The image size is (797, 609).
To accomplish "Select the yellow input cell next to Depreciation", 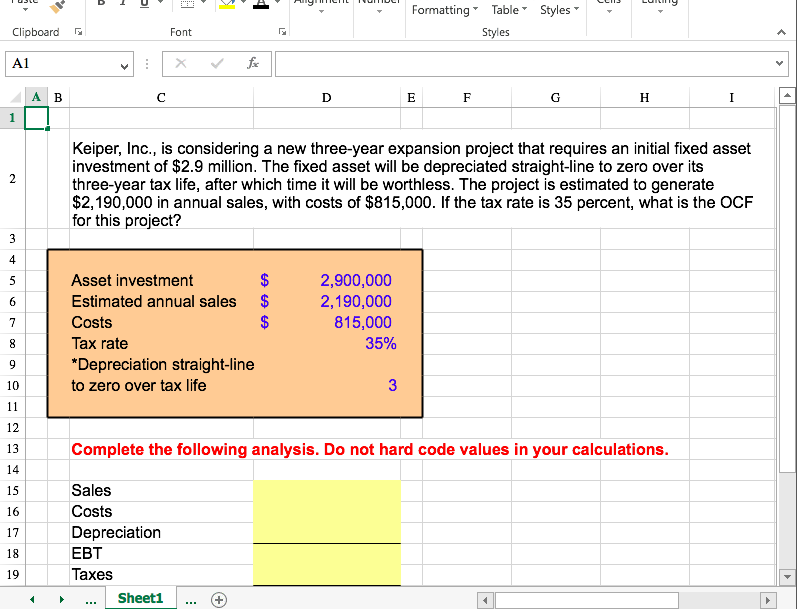I will pyautogui.click(x=327, y=533).
